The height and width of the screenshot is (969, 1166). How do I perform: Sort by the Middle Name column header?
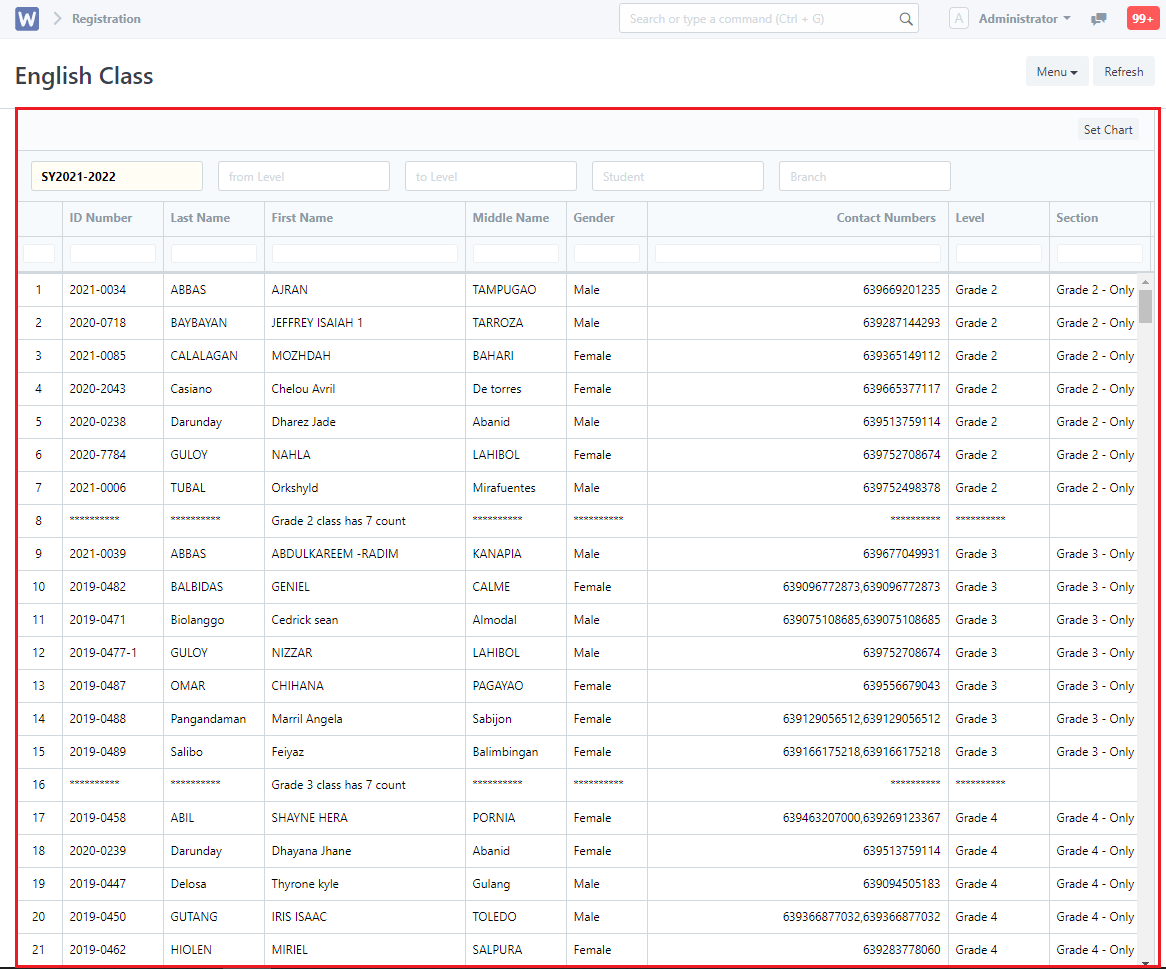tap(515, 218)
